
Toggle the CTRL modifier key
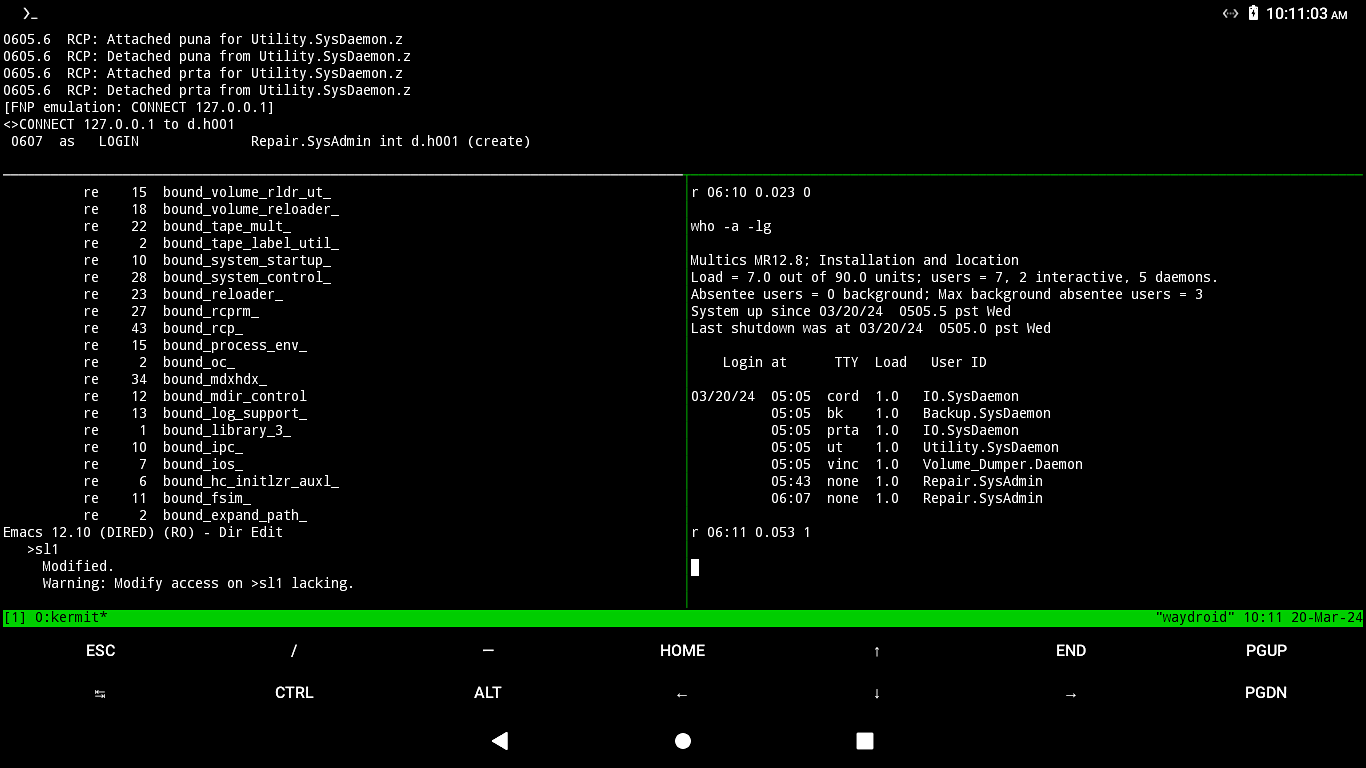point(294,693)
